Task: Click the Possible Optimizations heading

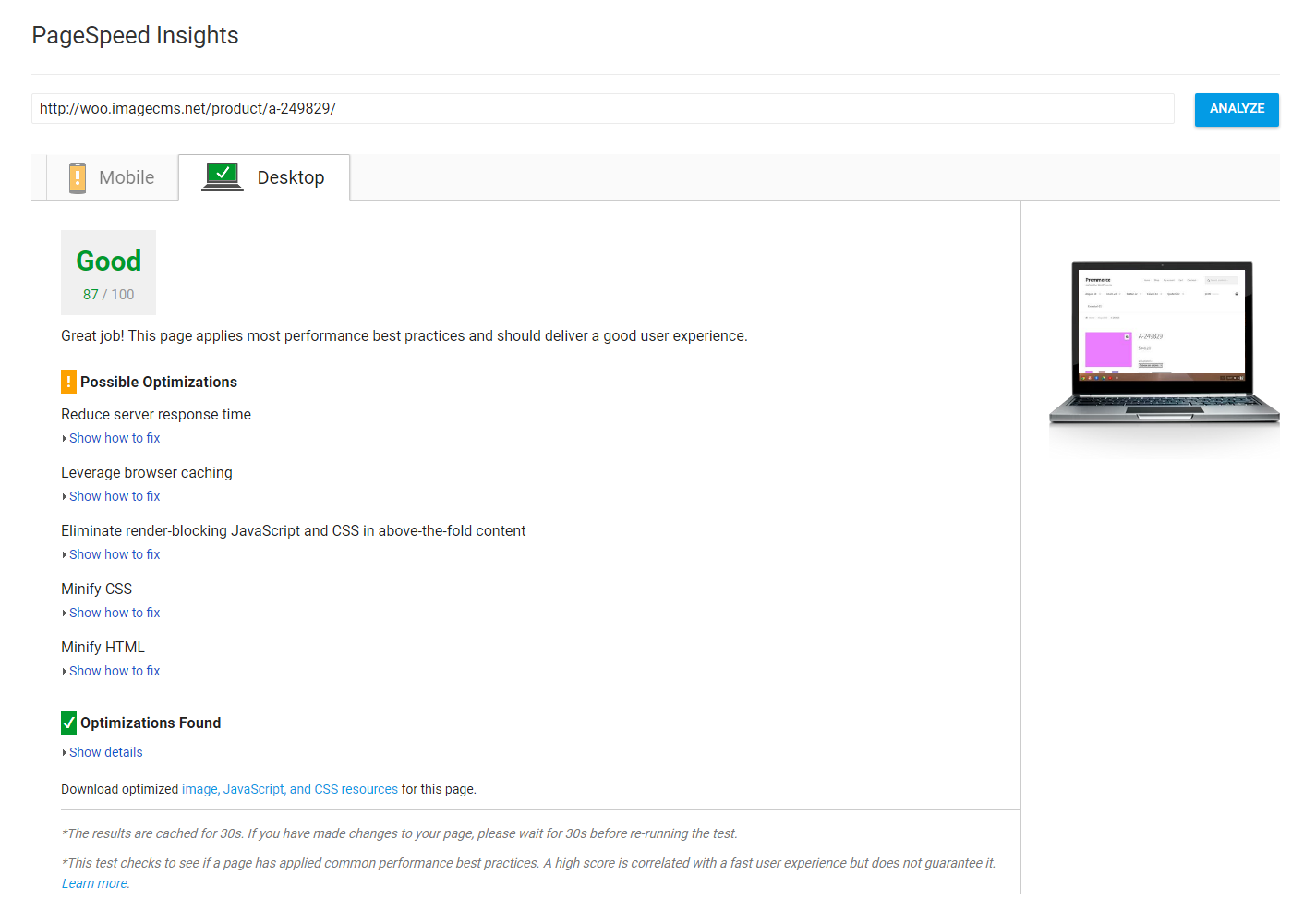Action: (x=159, y=382)
